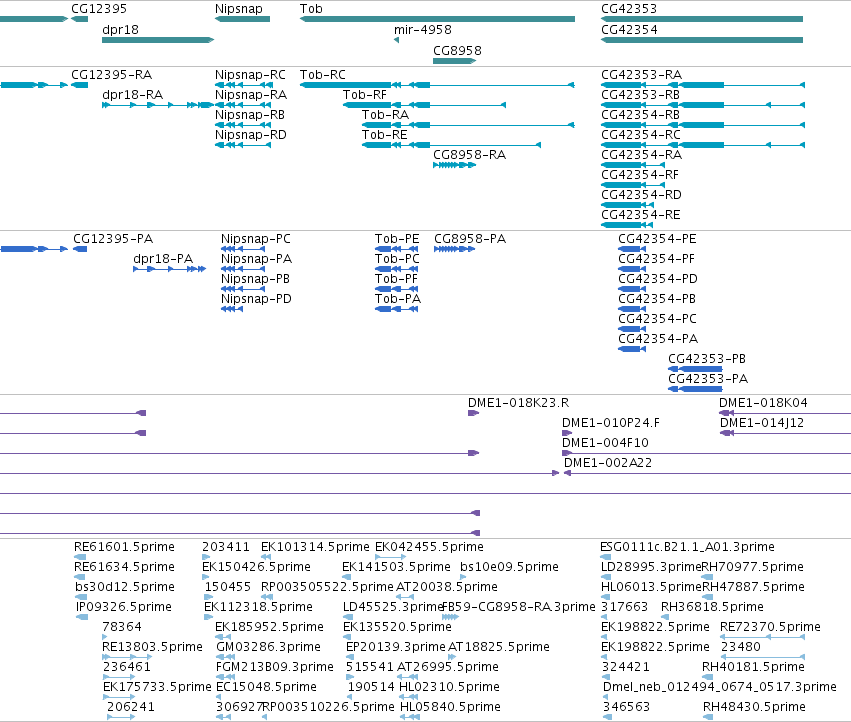851x722 pixels.
Task: Select transcript Nipsnap-RD
Action: click(251, 135)
